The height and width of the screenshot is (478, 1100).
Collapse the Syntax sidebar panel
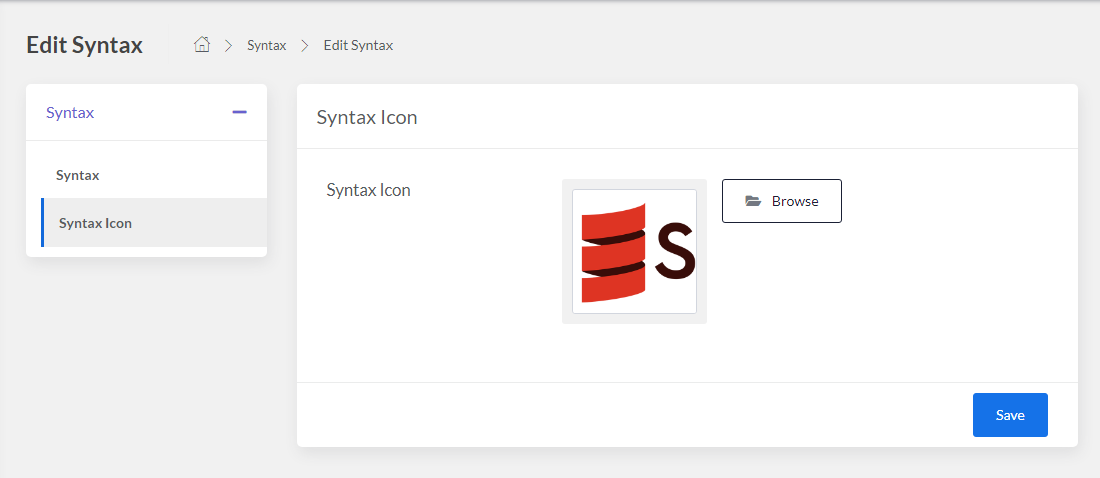[239, 112]
